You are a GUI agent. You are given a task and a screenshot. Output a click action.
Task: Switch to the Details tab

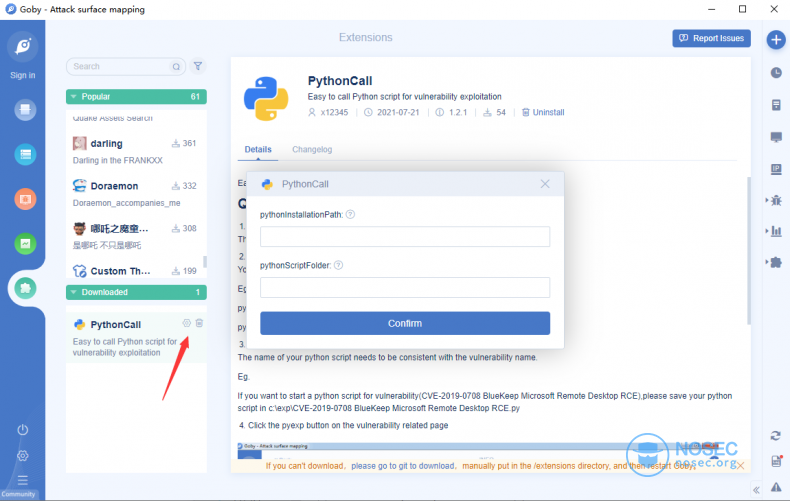(258, 150)
